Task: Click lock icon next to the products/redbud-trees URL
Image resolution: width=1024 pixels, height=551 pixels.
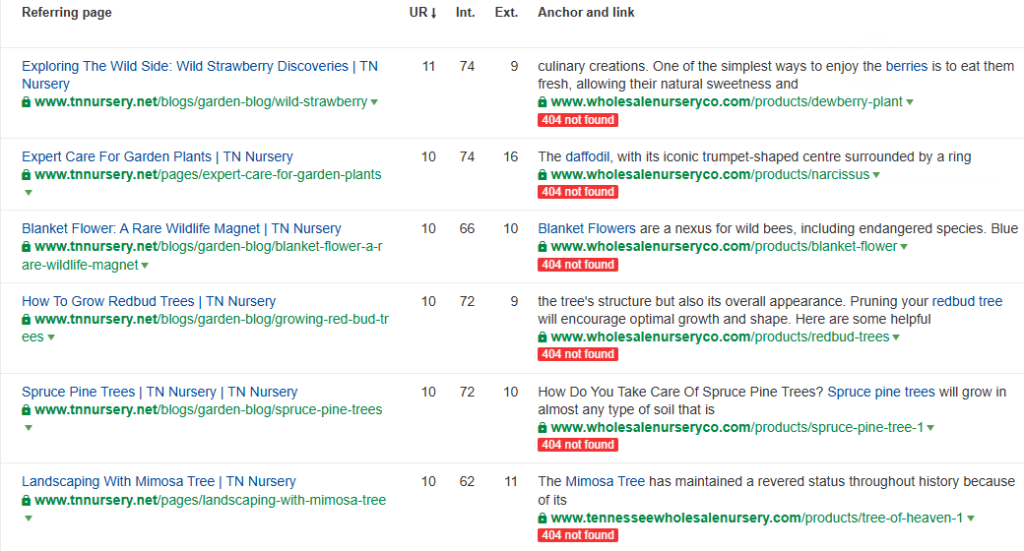Action: click(543, 337)
